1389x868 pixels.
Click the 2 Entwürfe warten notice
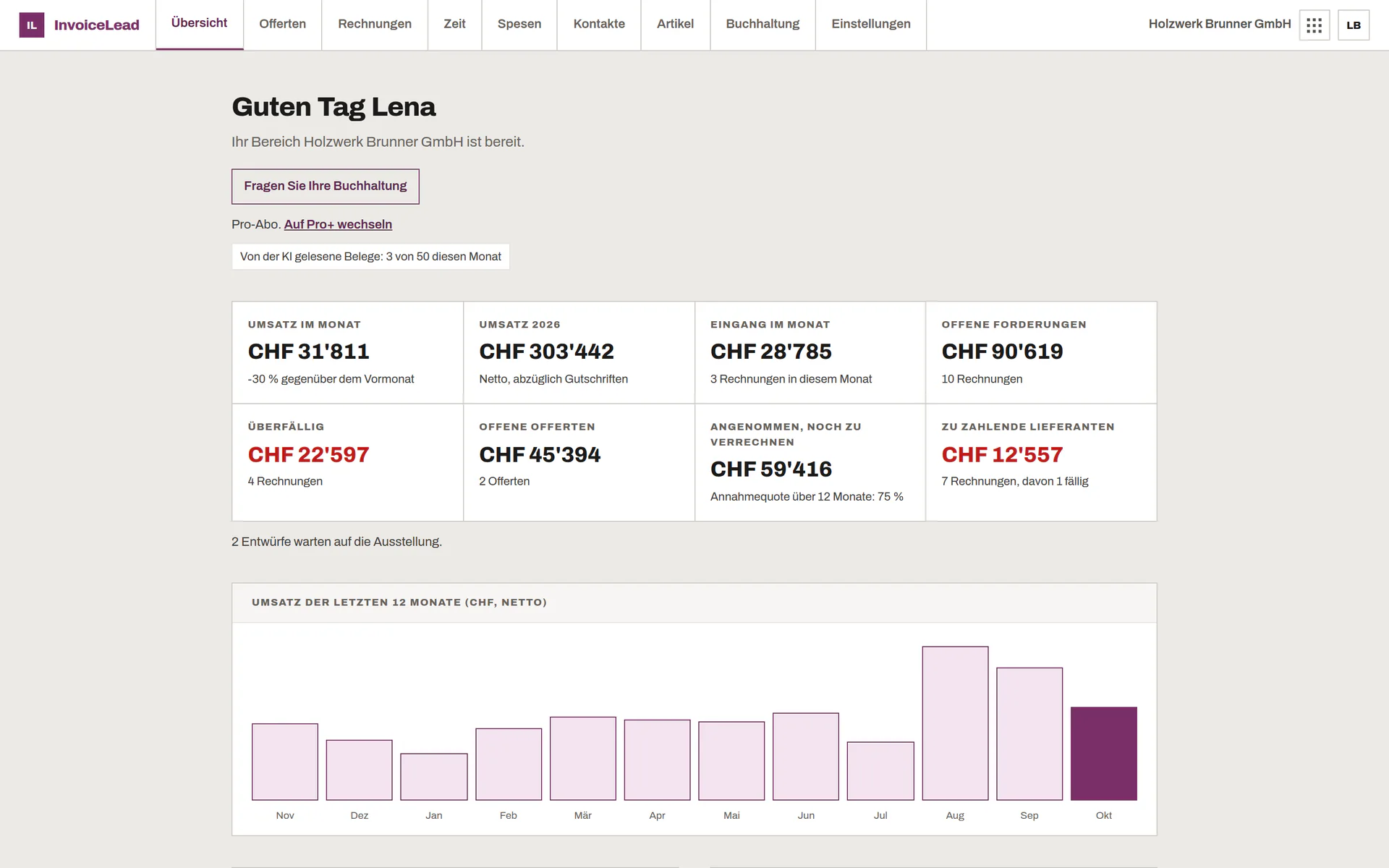336,542
